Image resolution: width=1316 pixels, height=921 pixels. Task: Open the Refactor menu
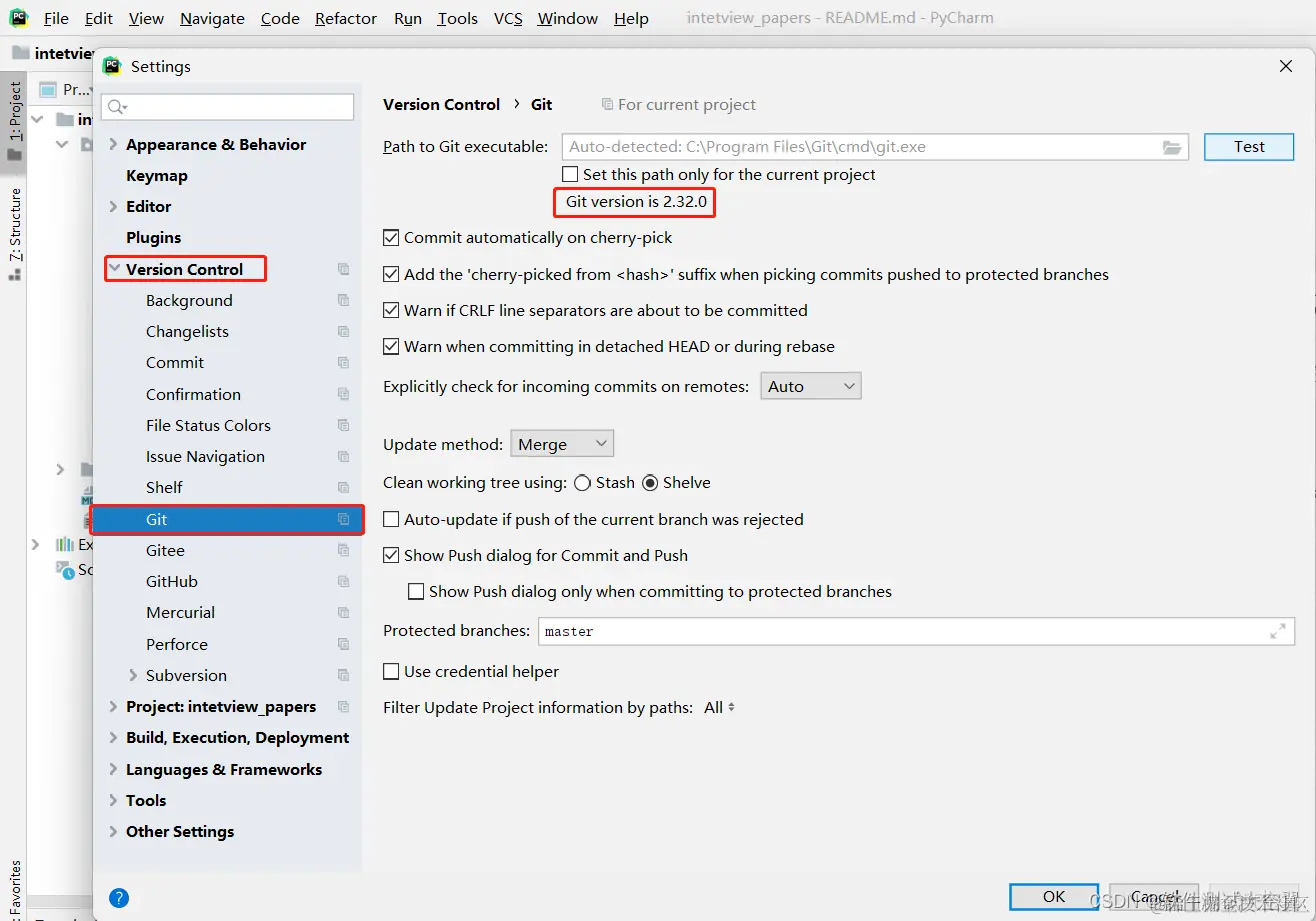346,19
